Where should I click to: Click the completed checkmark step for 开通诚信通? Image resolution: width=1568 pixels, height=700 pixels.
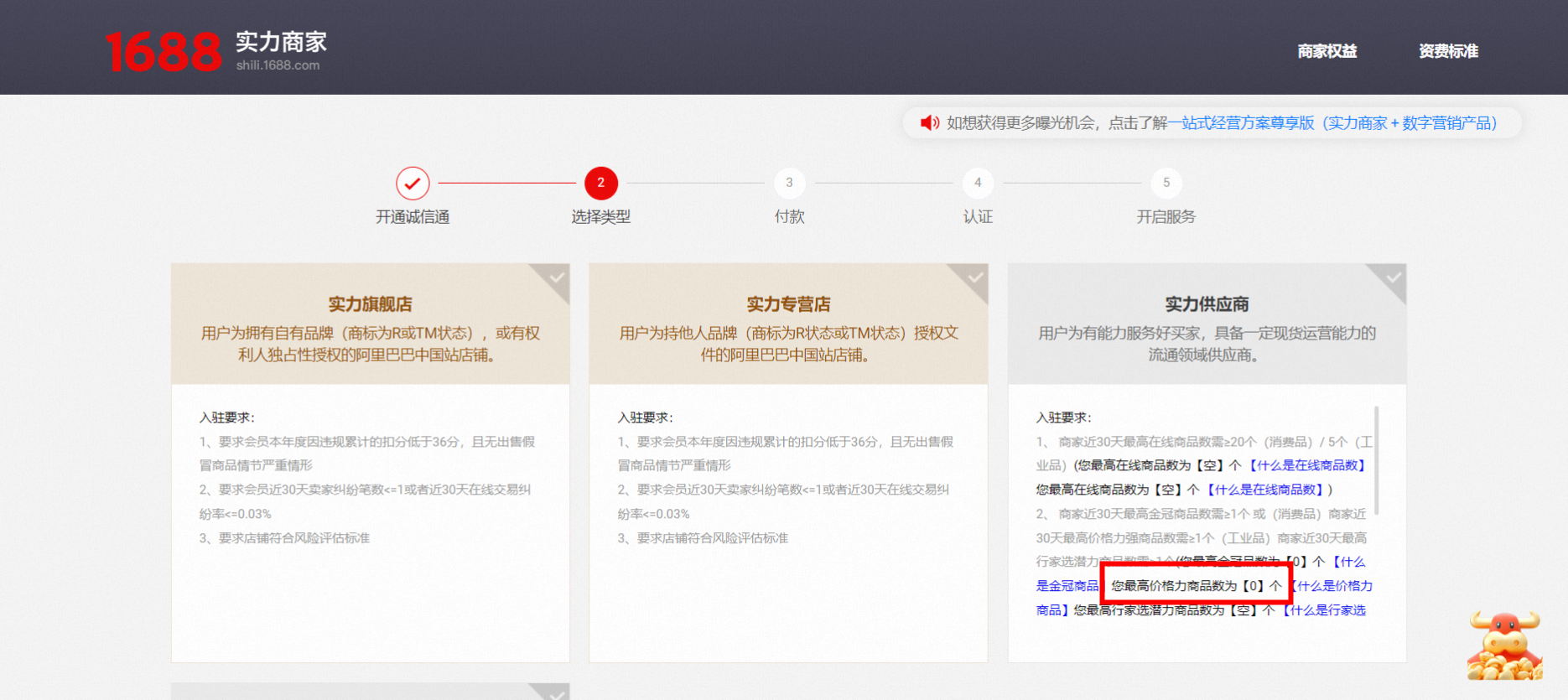[413, 183]
